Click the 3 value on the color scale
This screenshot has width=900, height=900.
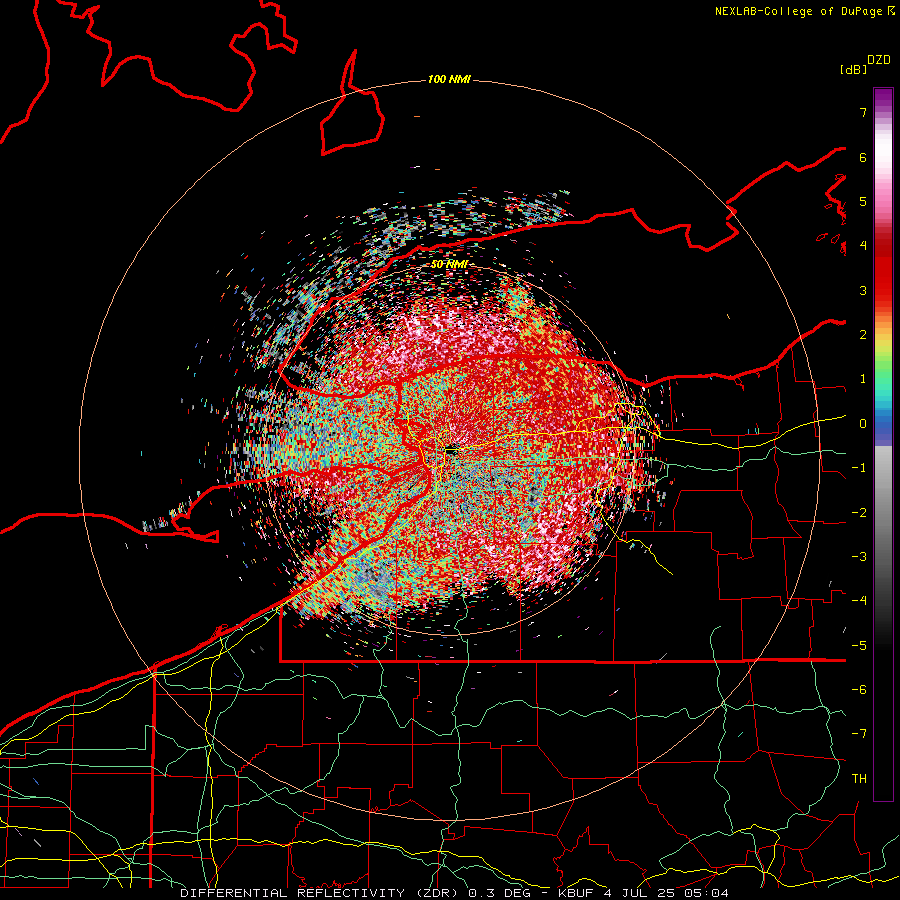click(863, 290)
